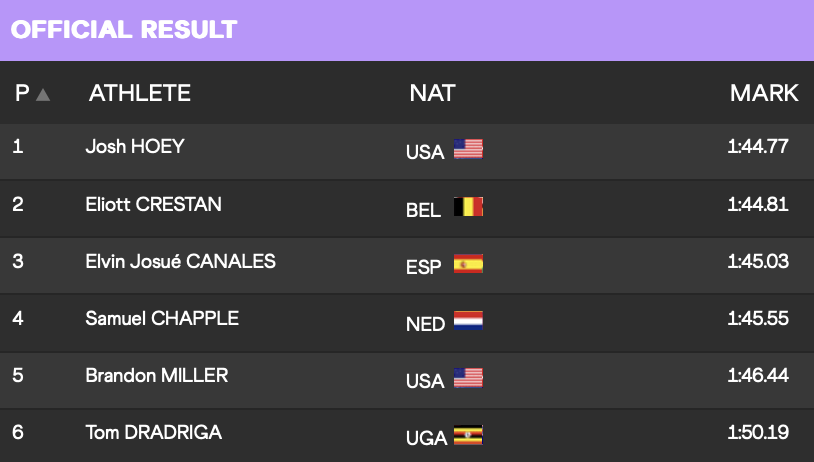Viewport: 814px width, 462px height.
Task: Click the Belgium flag icon
Action: coord(468,207)
